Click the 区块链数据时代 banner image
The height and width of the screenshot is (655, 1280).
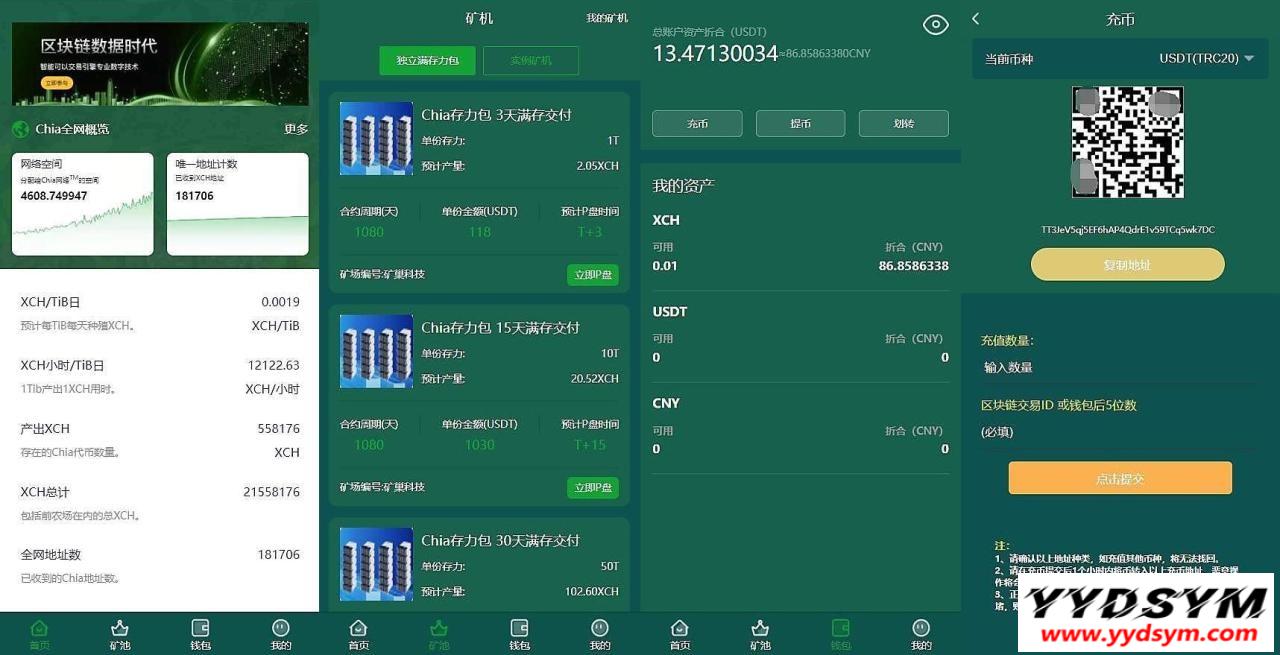point(160,64)
